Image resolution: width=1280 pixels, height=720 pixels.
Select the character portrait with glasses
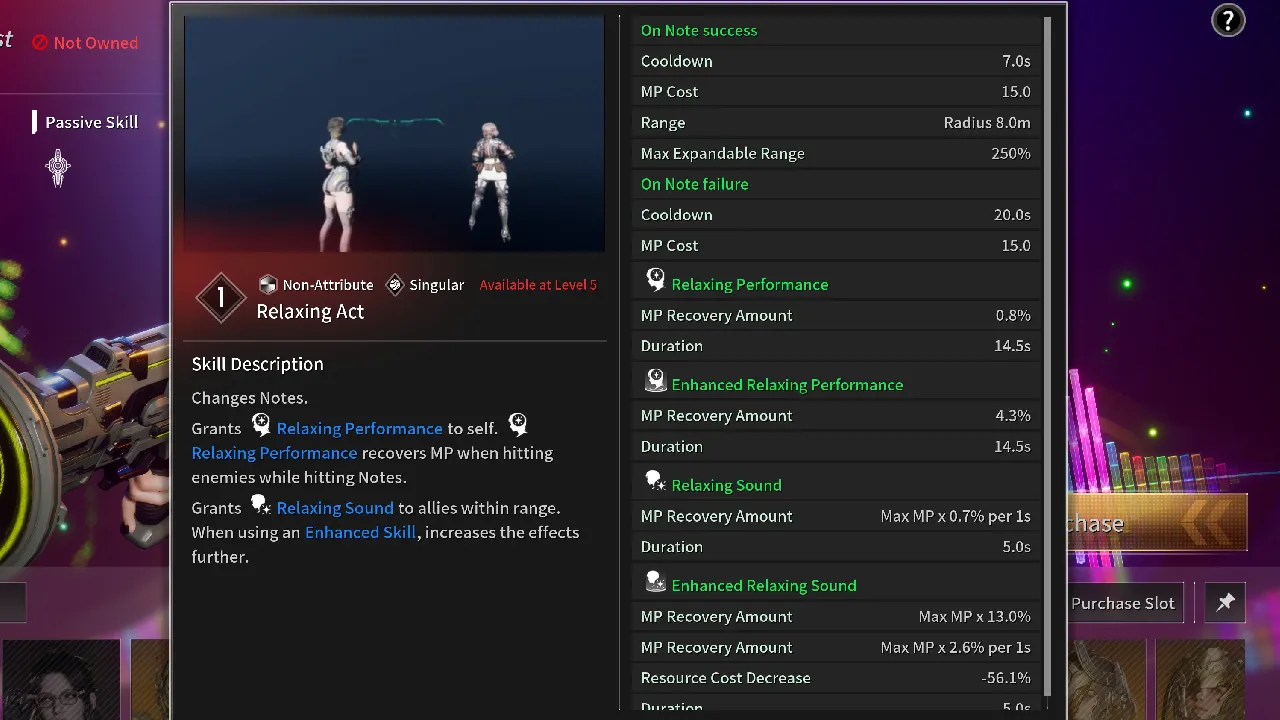[60, 682]
